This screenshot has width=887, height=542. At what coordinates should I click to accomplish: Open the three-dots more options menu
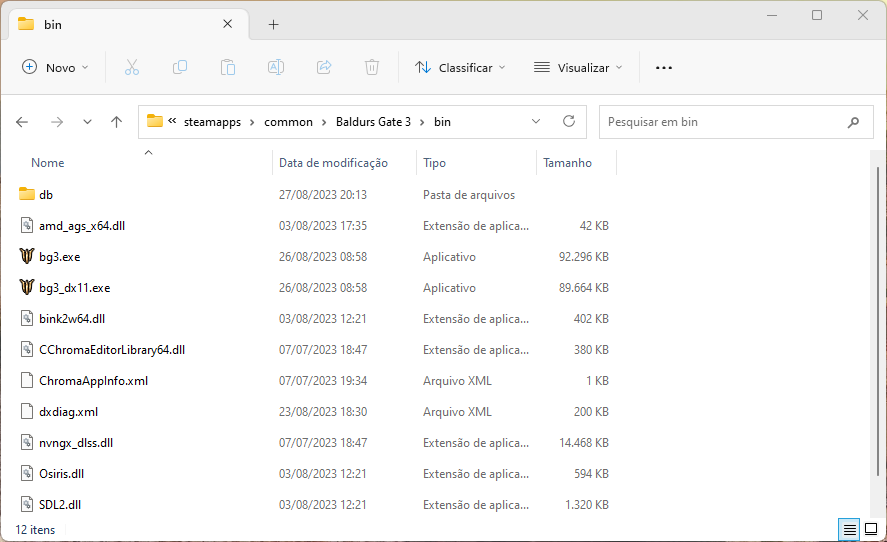point(664,68)
